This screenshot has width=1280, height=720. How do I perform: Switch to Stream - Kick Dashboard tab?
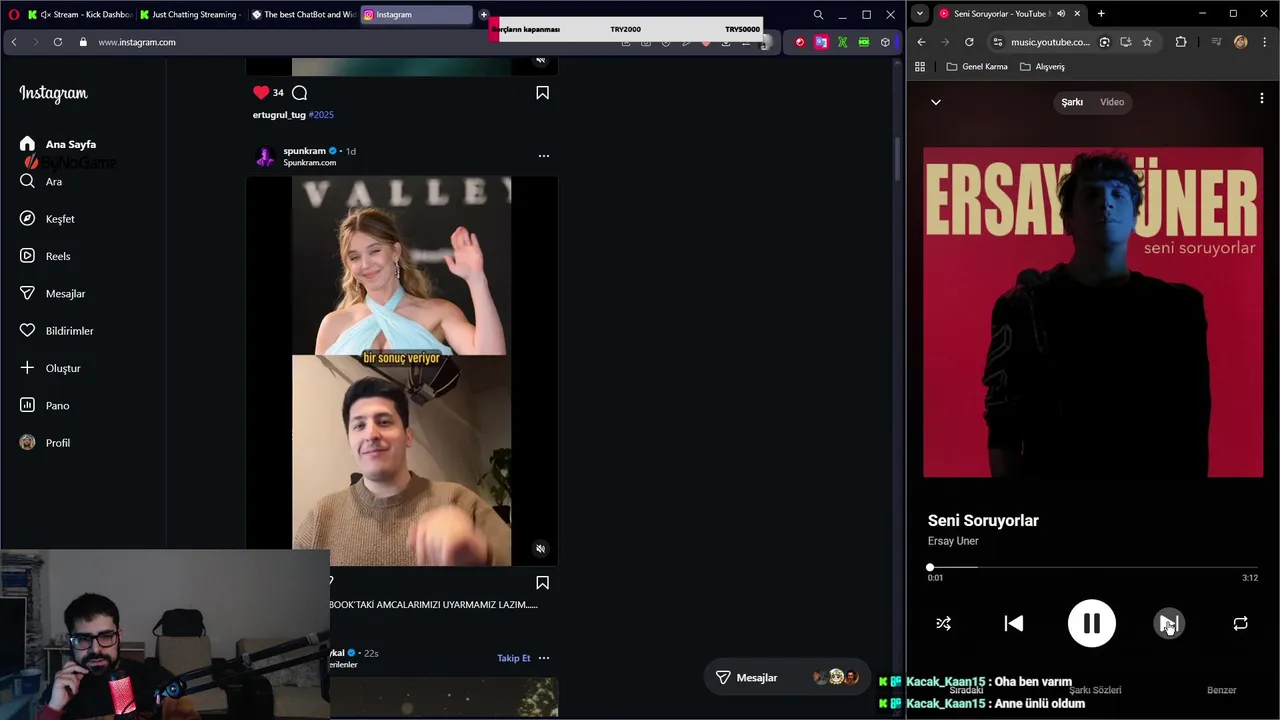point(80,14)
